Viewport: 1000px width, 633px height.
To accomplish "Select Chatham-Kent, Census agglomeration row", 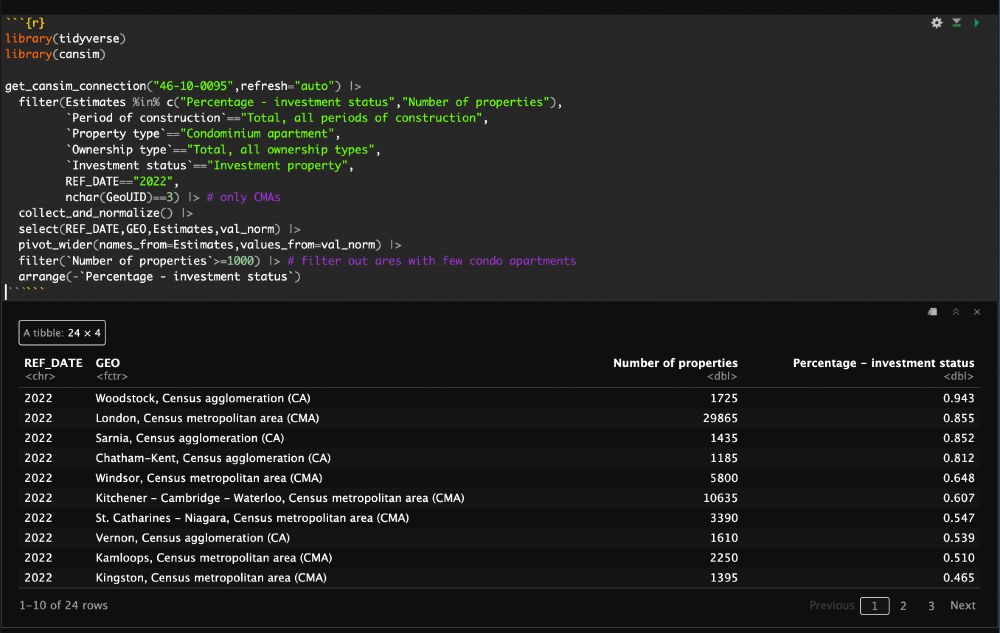I will pyautogui.click(x=499, y=458).
